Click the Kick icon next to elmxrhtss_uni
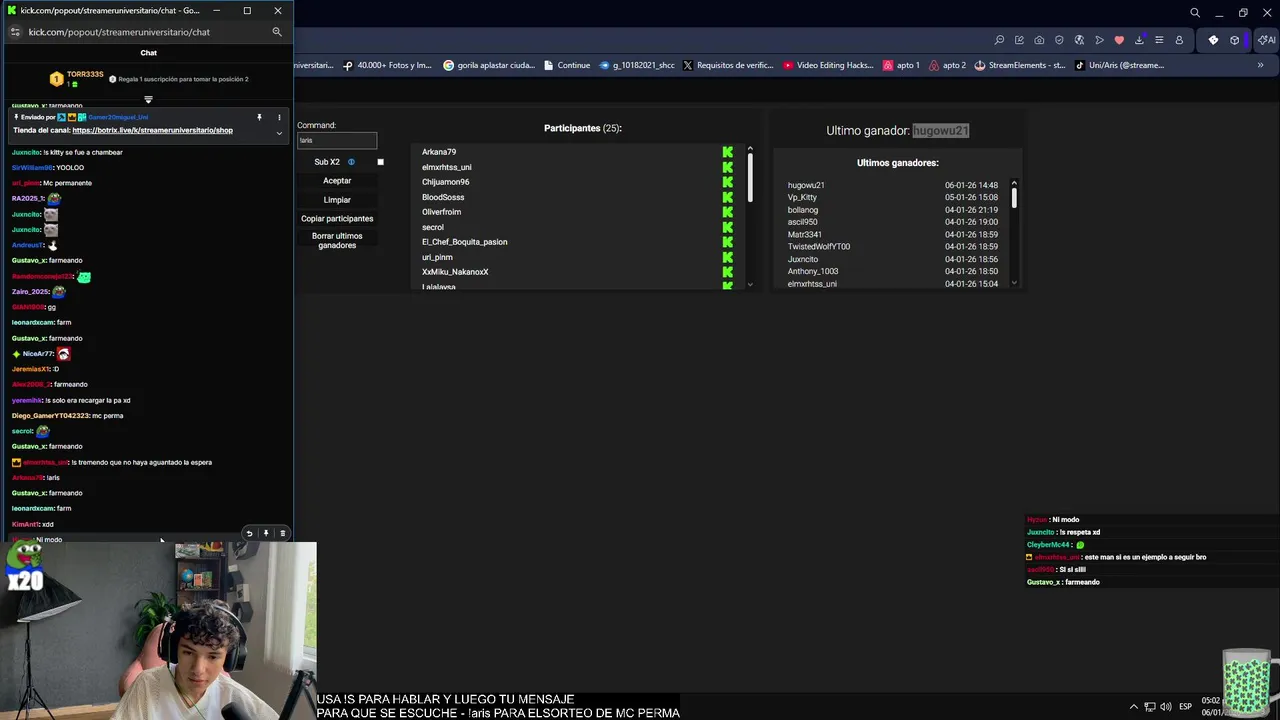Image resolution: width=1280 pixels, height=720 pixels. [x=728, y=167]
